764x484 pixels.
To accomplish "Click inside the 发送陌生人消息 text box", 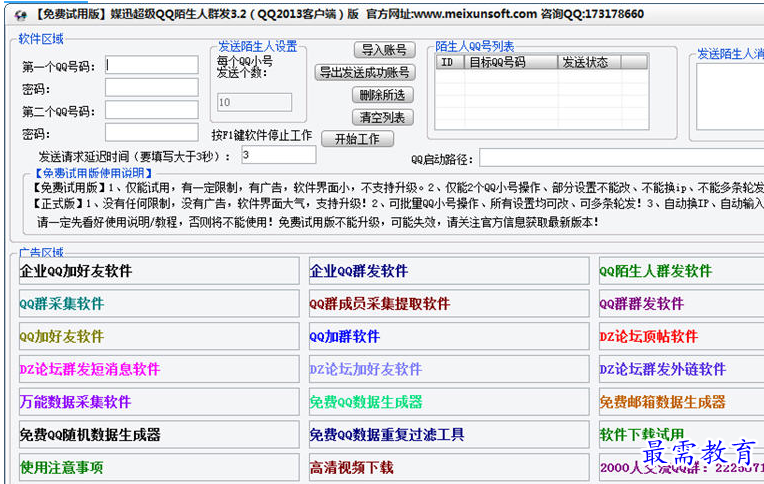I will tap(730, 97).
